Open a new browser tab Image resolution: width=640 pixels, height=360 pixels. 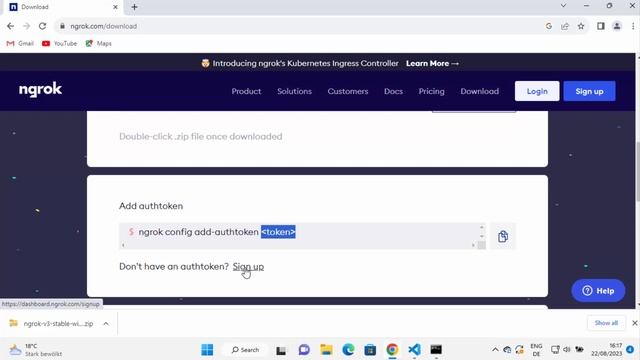[134, 7]
